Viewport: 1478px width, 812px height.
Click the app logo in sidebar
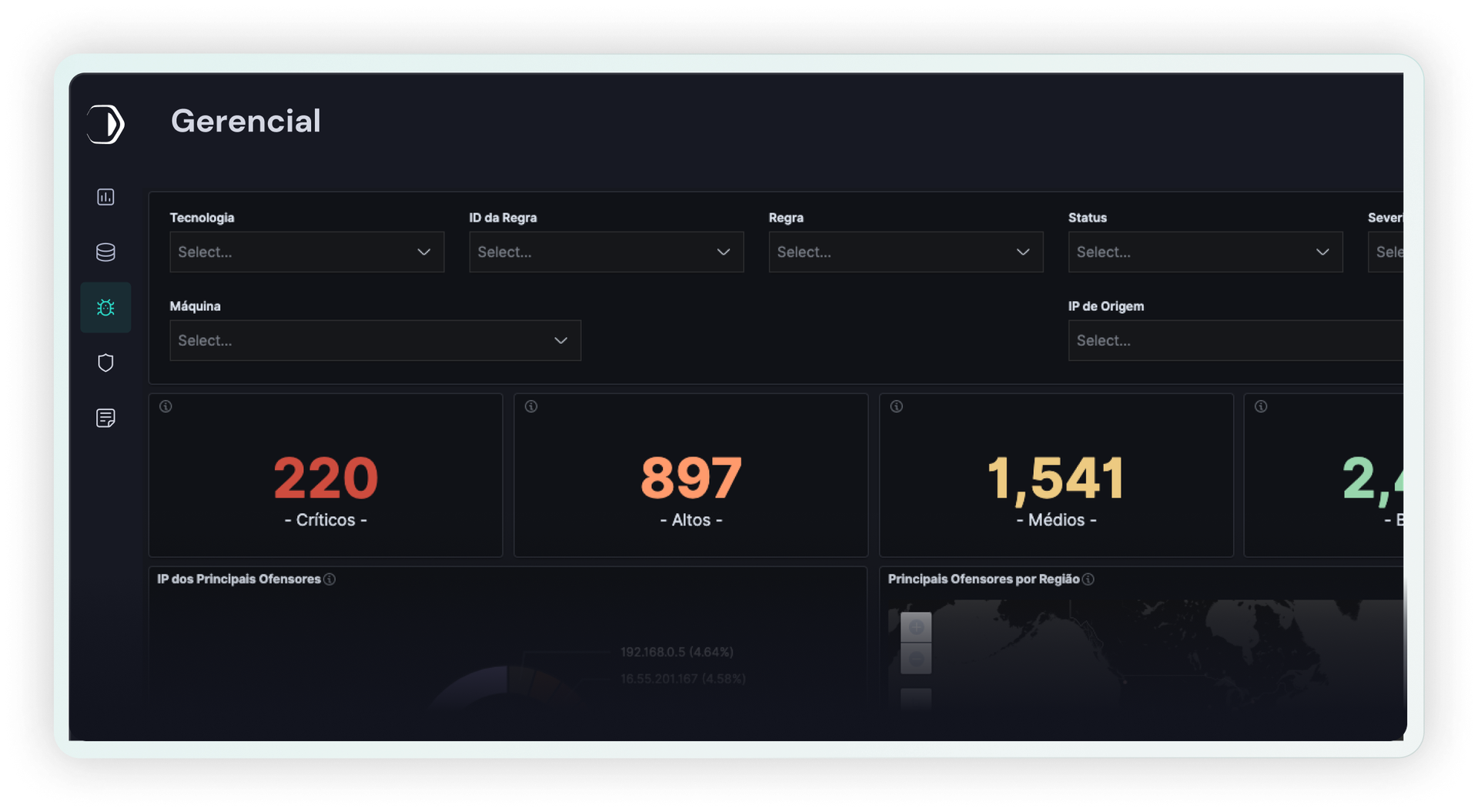[x=105, y=124]
